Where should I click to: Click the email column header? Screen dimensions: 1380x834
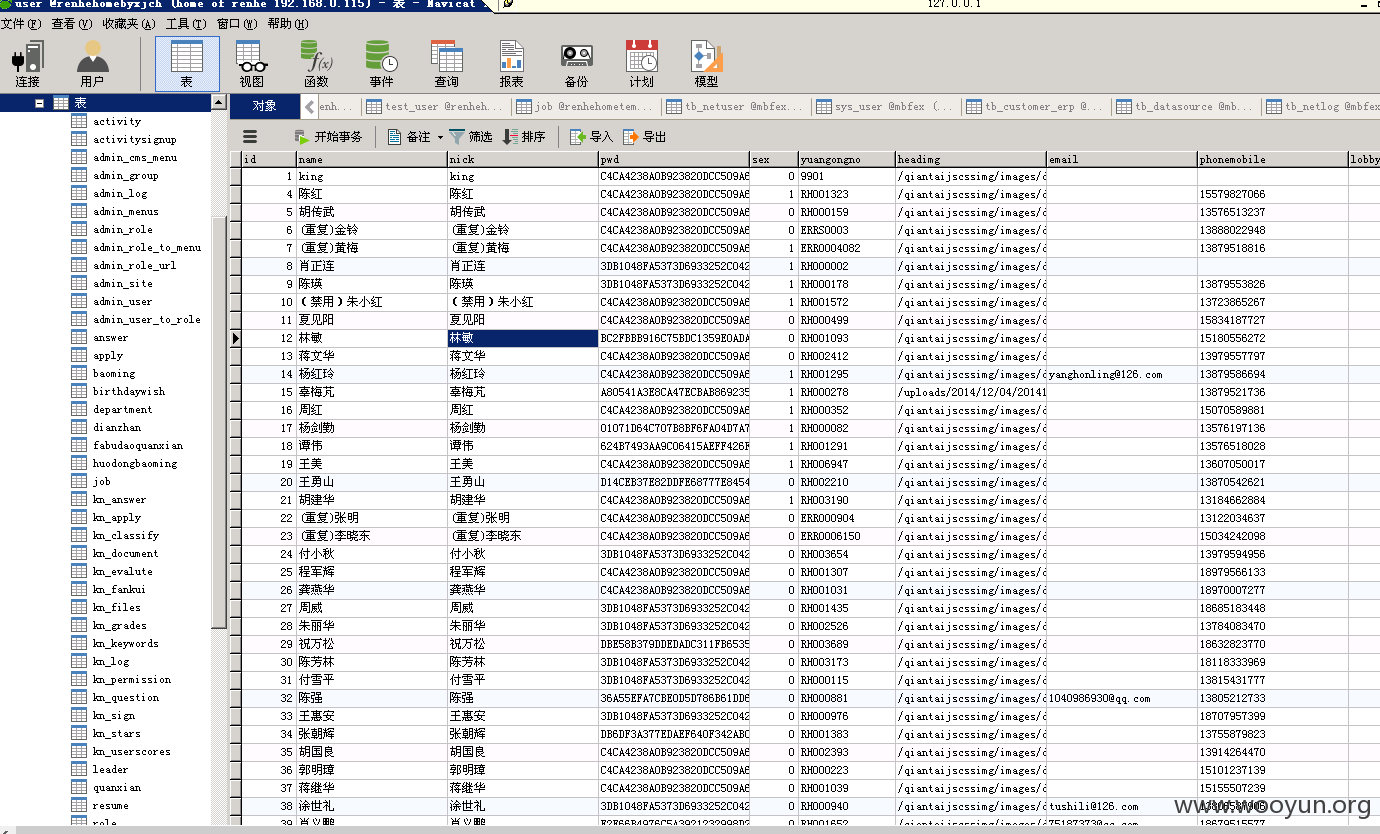[1122, 159]
